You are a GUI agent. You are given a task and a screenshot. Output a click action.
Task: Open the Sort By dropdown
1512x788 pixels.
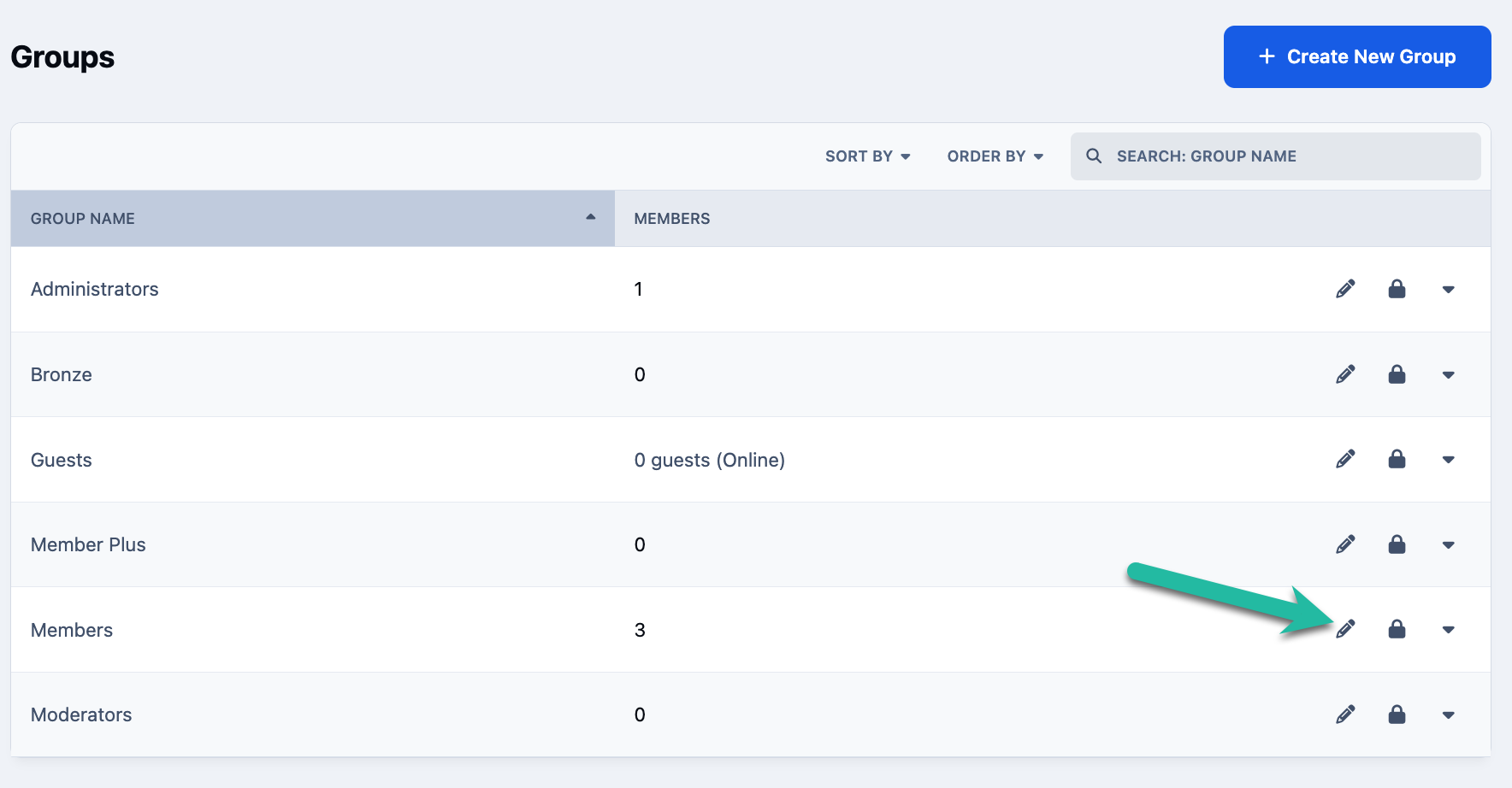tap(868, 156)
